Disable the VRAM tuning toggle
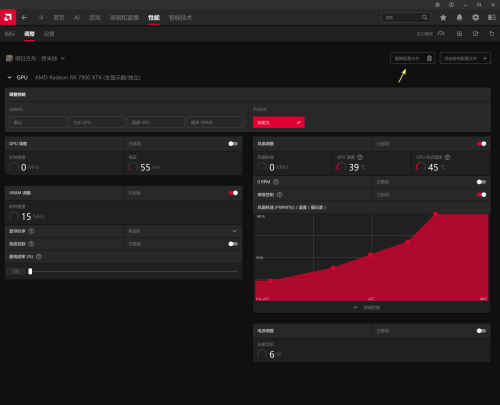 coord(233,193)
